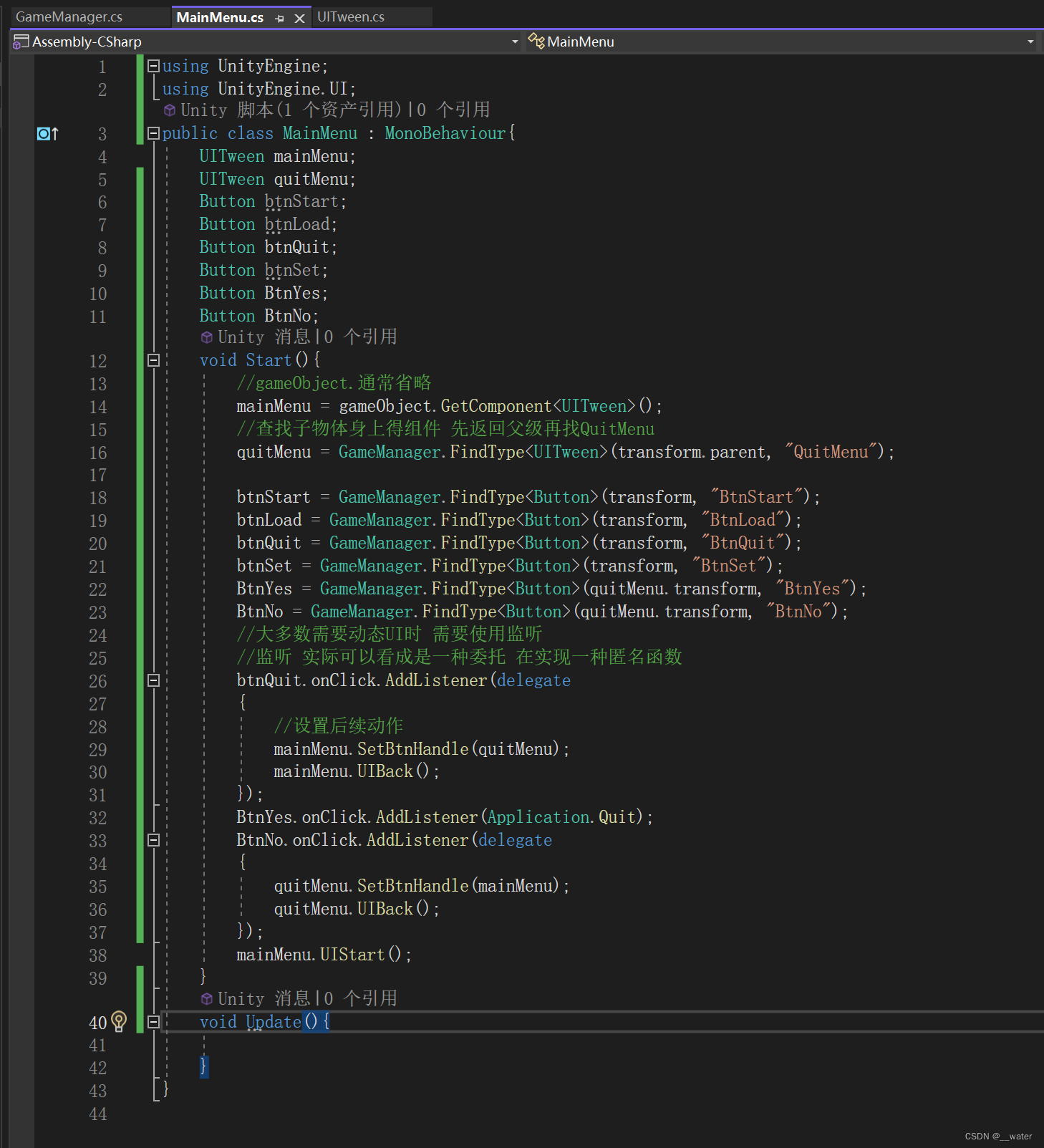Switch to the GameManager.cs tab
1044x1148 pixels.
(69, 16)
